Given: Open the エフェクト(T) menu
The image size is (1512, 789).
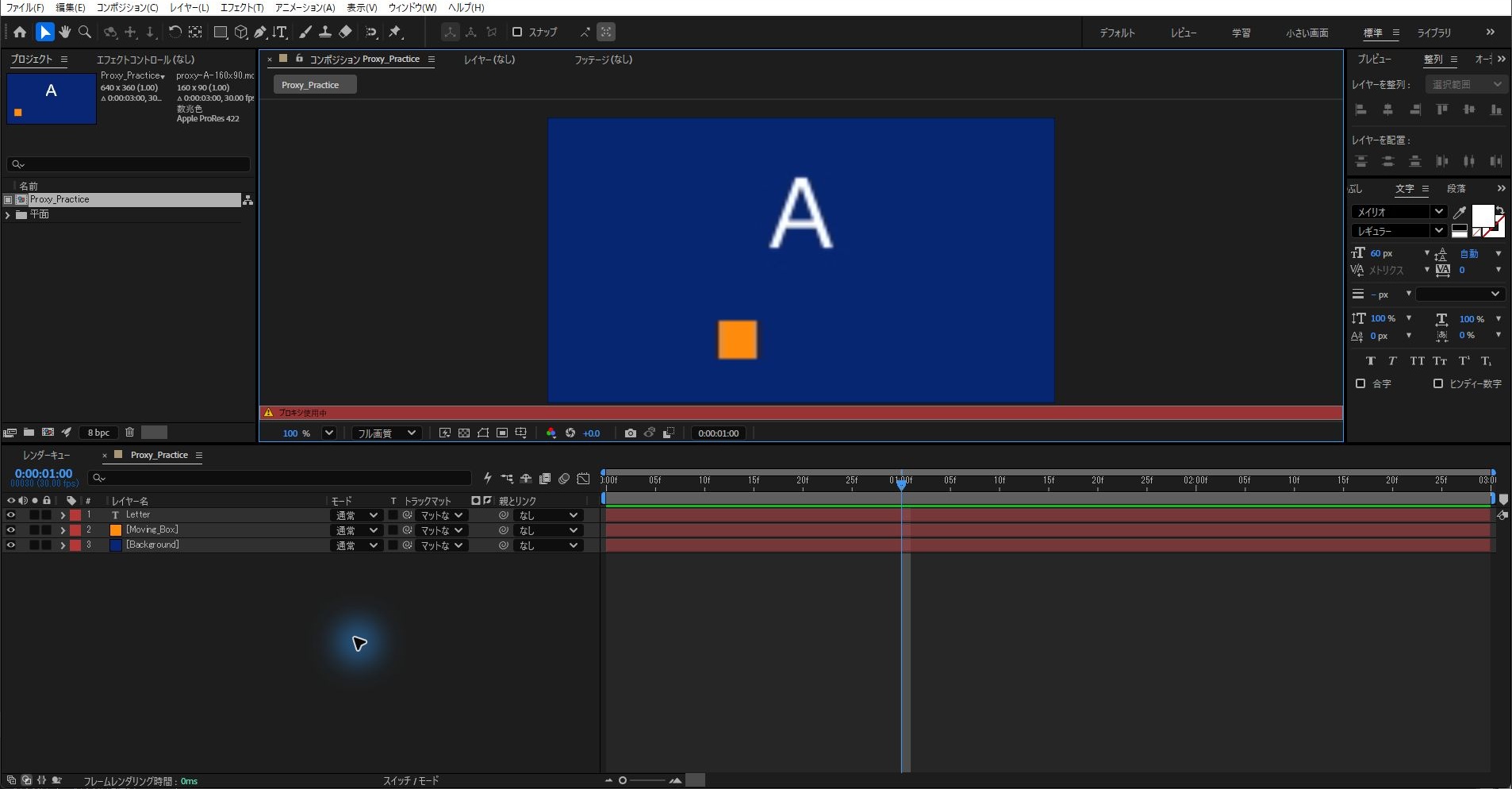Looking at the screenshot, I should [x=241, y=7].
